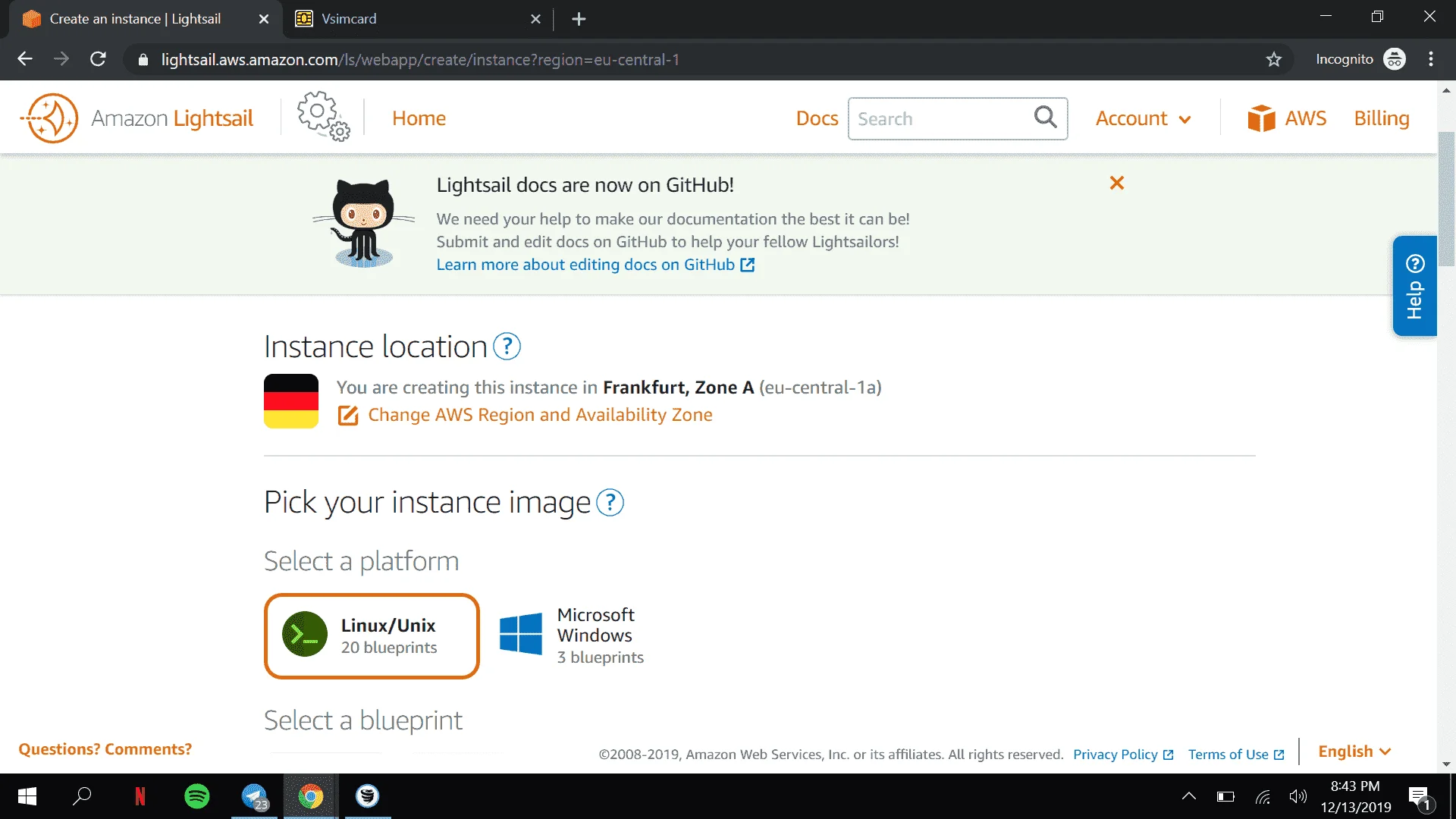
Task: Reload the Lightsail page
Action: click(98, 59)
